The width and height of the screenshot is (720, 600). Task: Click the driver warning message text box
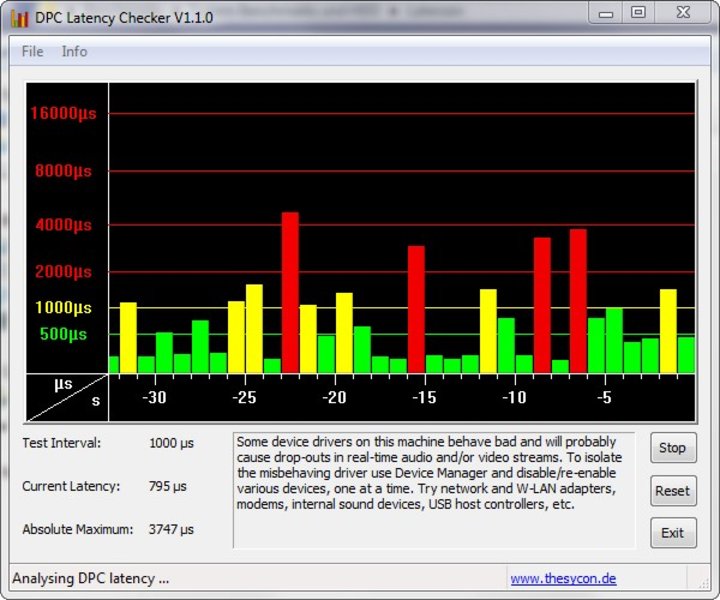click(x=434, y=490)
